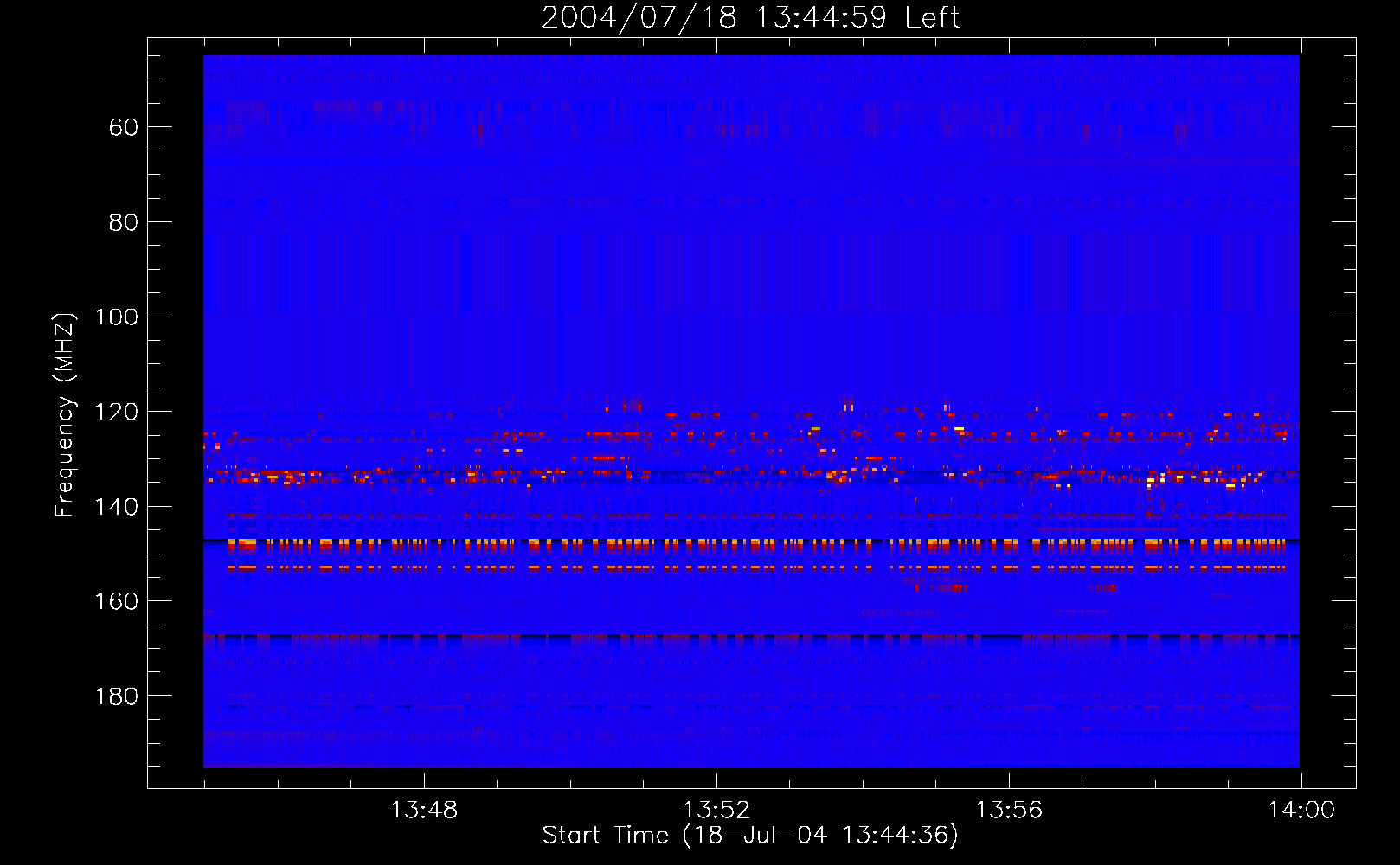The image size is (1400, 865).
Task: Click the 80 frequency tick label
Action: [x=124, y=222]
